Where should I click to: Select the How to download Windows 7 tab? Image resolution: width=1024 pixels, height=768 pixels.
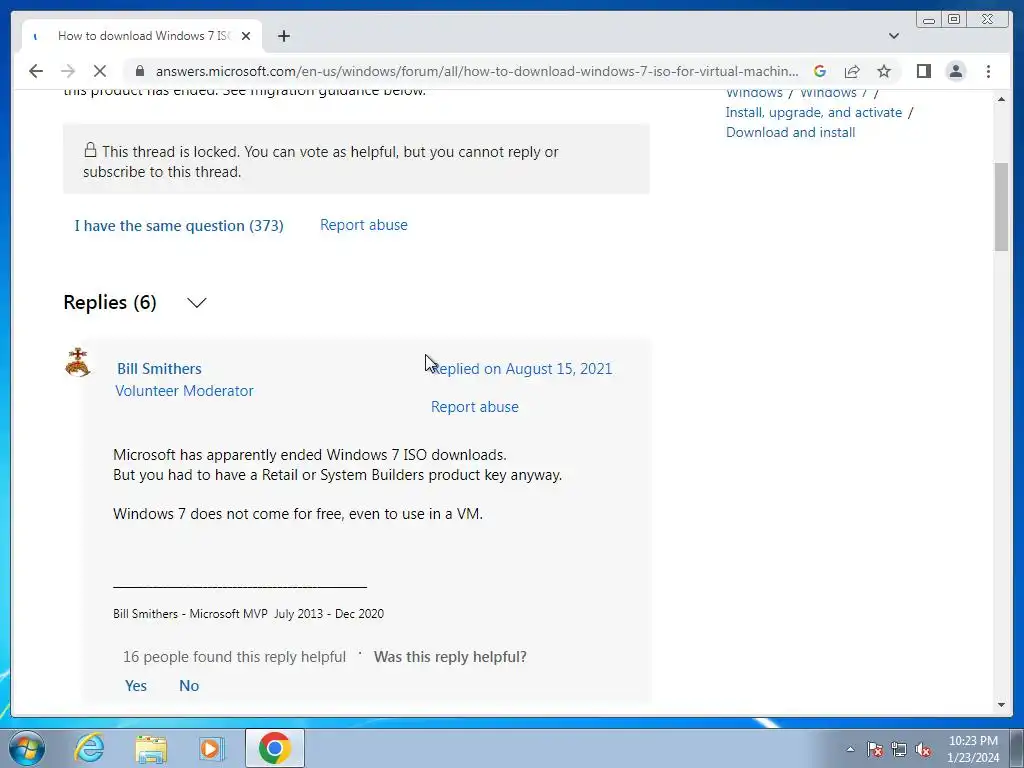pyautogui.click(x=142, y=36)
